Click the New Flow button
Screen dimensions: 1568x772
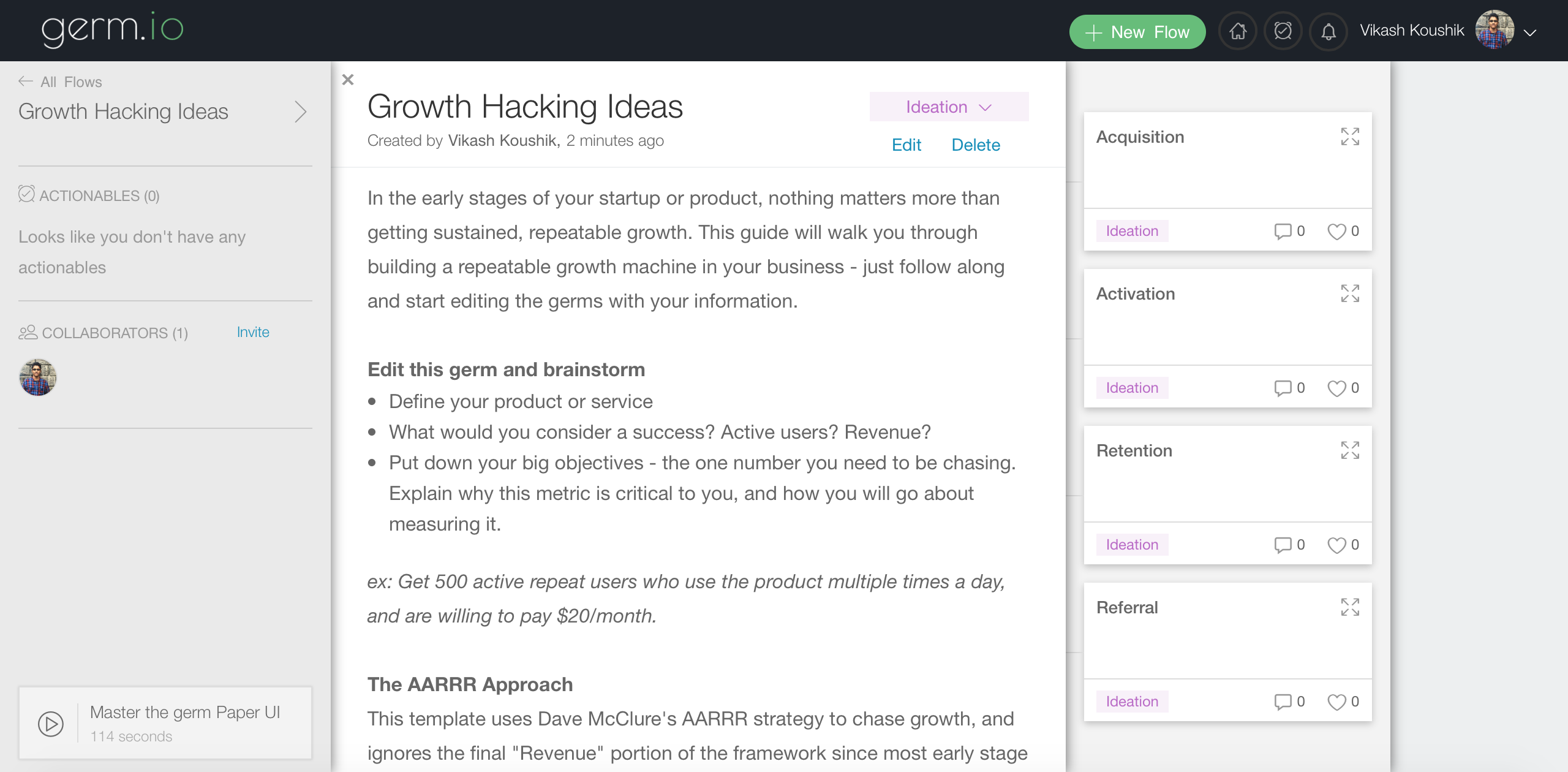coord(1137,32)
